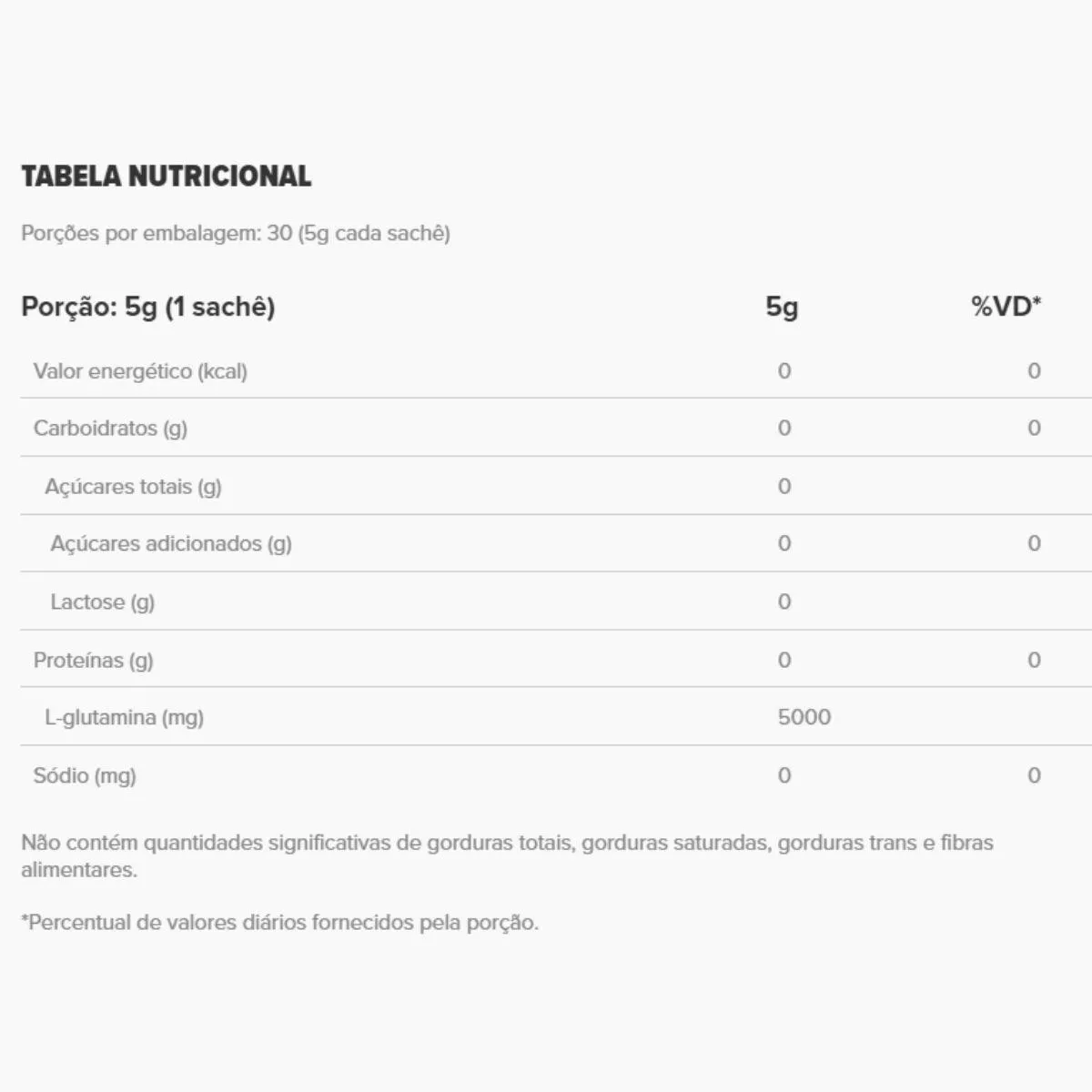Click the 'Carboidratos (g)' row label

coord(110,428)
